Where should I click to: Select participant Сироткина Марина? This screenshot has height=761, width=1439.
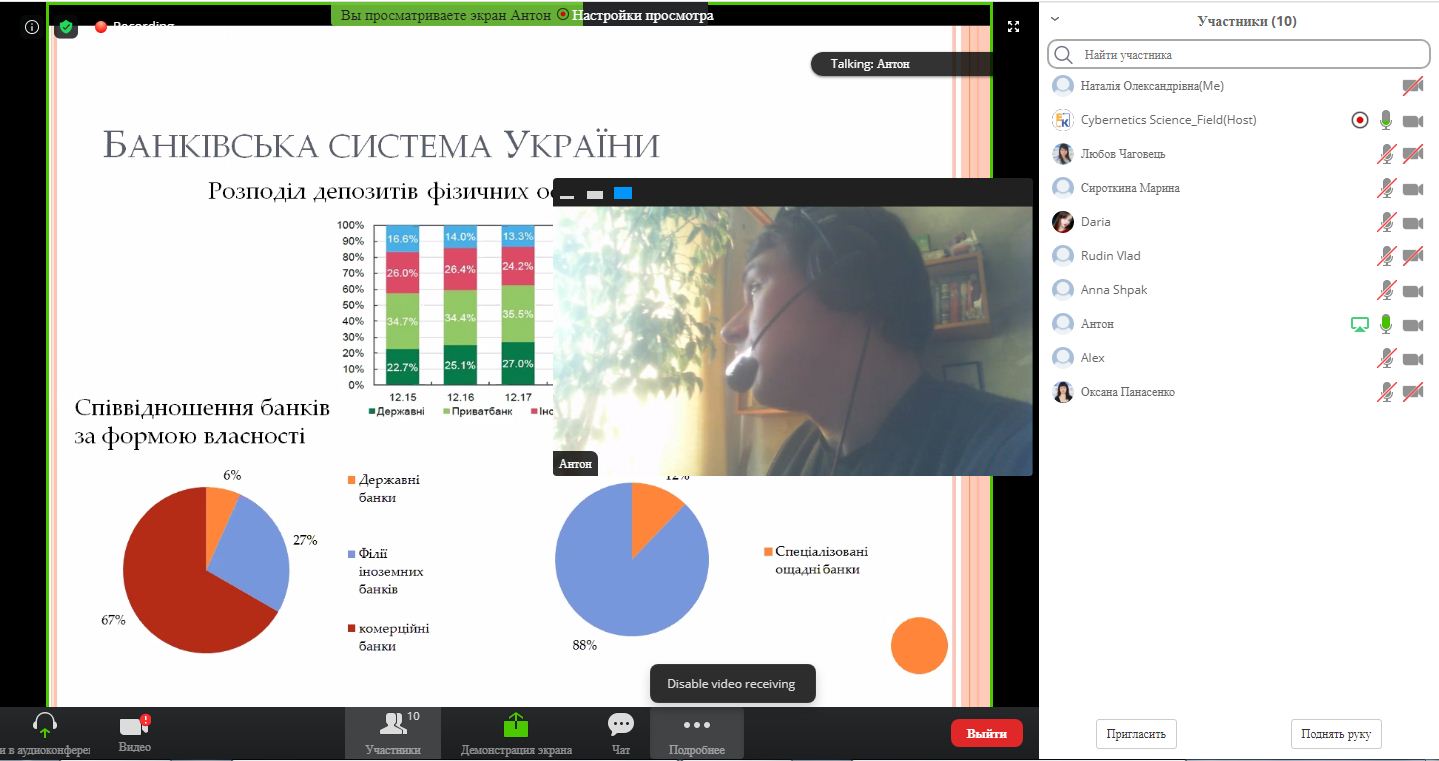[1238, 188]
